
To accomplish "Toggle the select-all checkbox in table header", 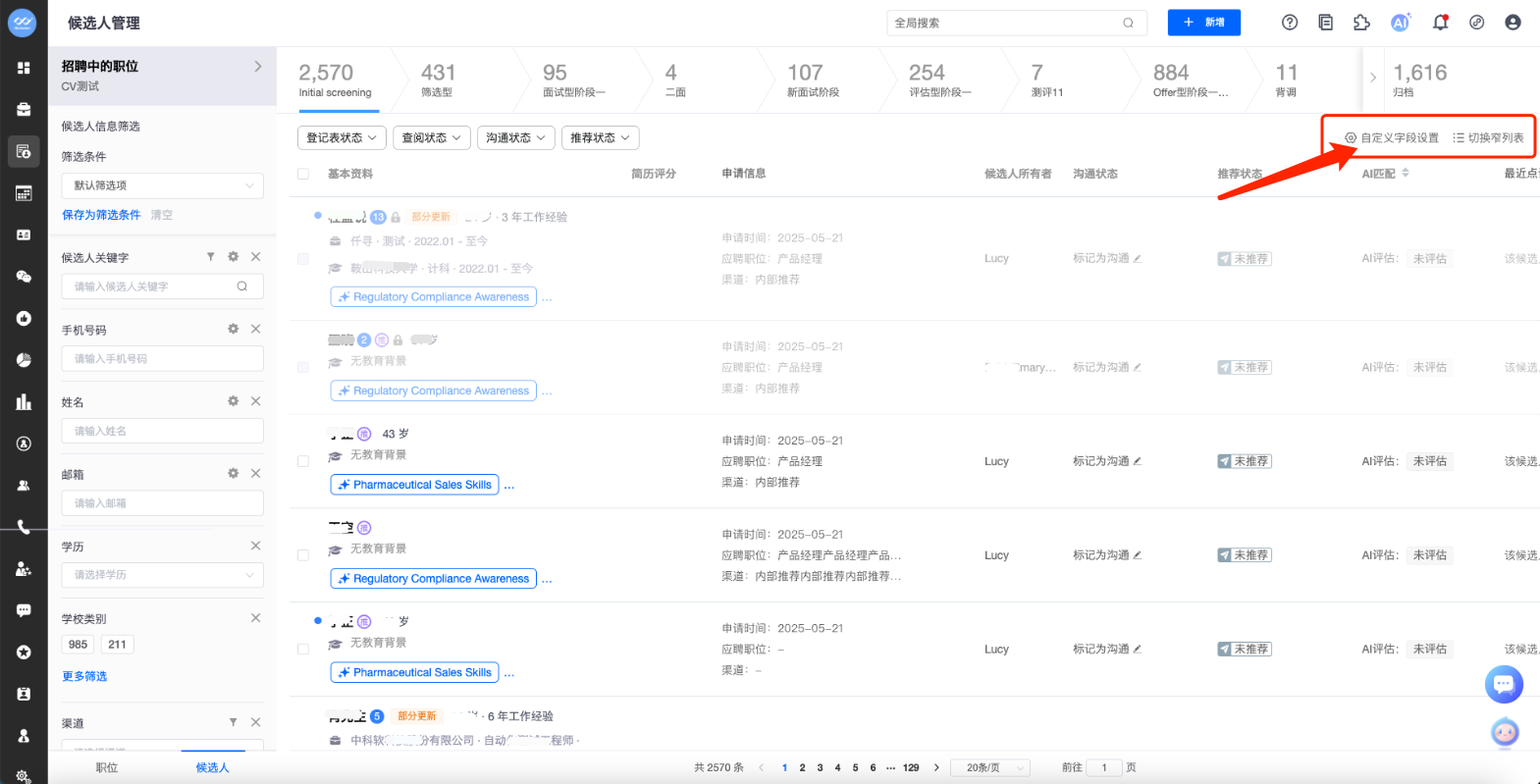I will pos(303,174).
